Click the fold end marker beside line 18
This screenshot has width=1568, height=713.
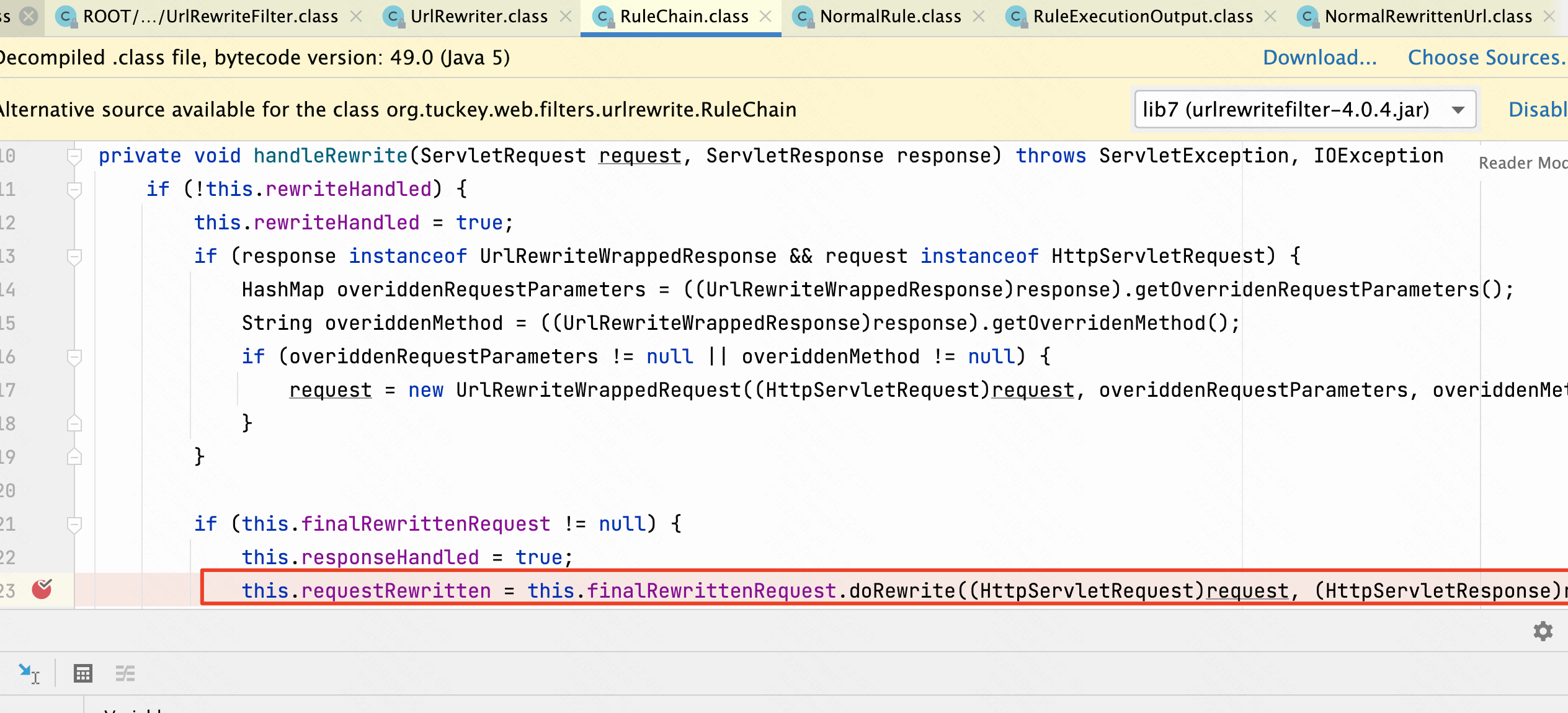coord(74,423)
